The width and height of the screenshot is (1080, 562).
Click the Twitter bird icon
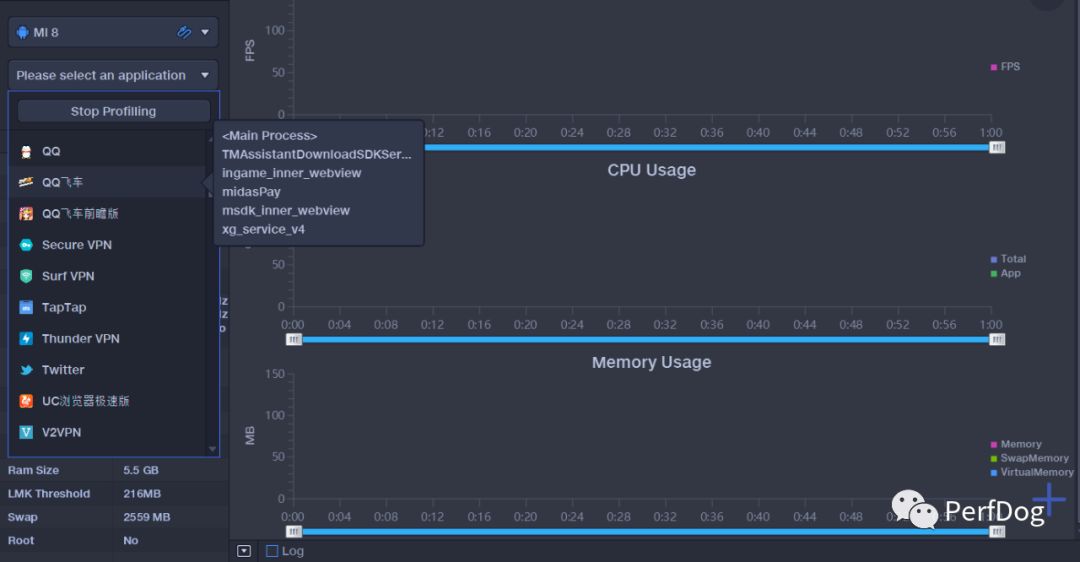pyautogui.click(x=26, y=370)
